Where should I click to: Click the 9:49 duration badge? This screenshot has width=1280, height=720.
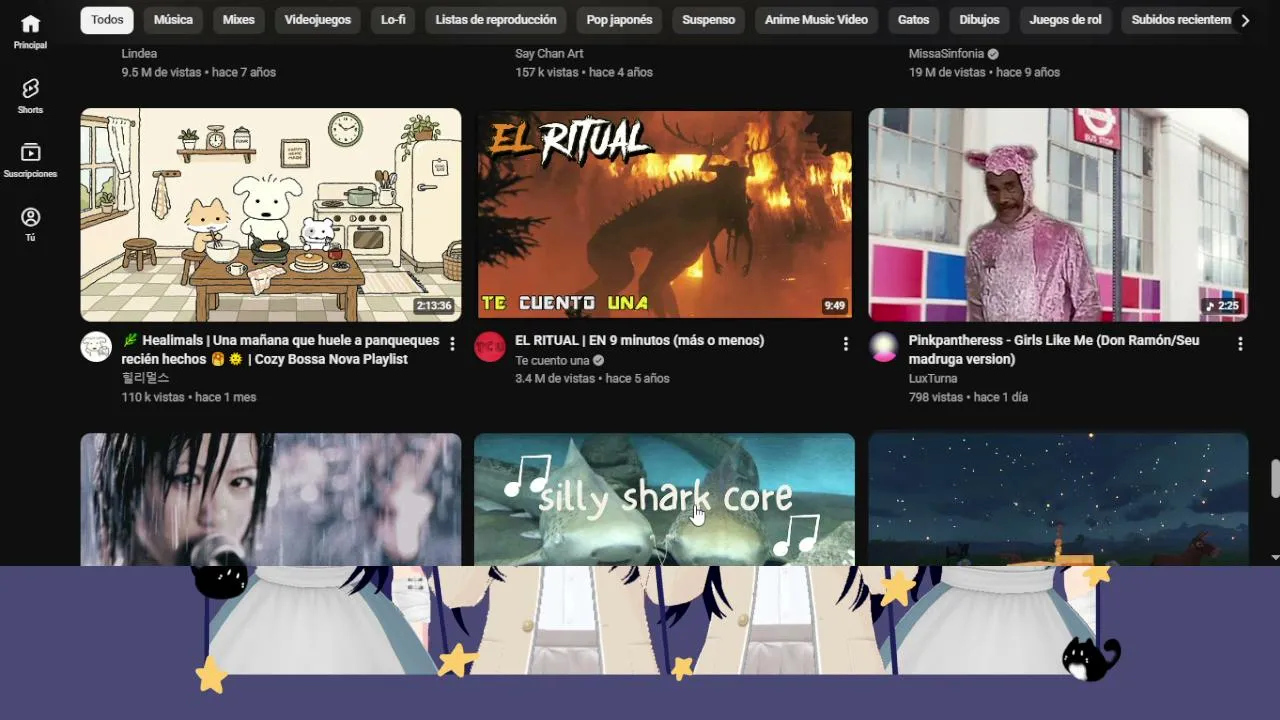click(x=835, y=306)
